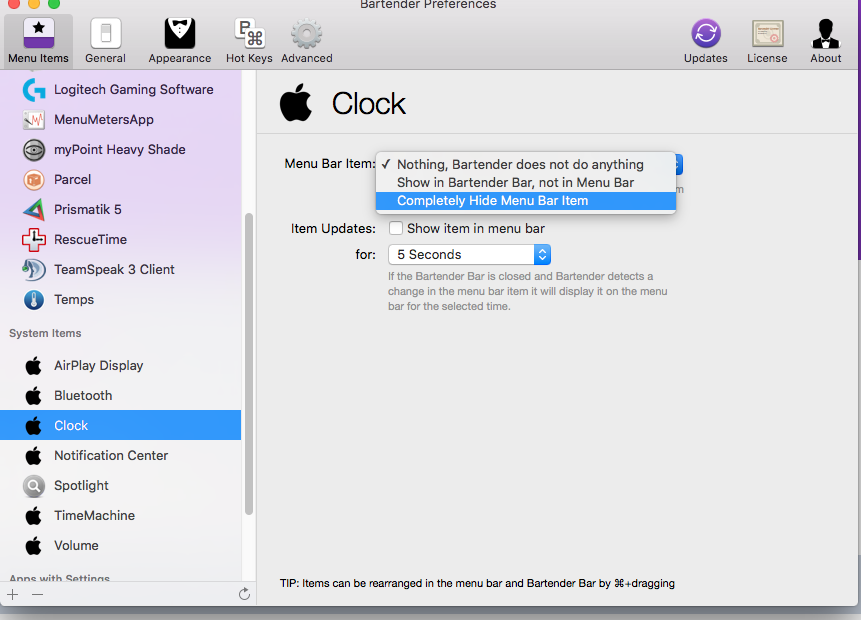Add a new item with plus button
861x620 pixels.
(x=13, y=594)
